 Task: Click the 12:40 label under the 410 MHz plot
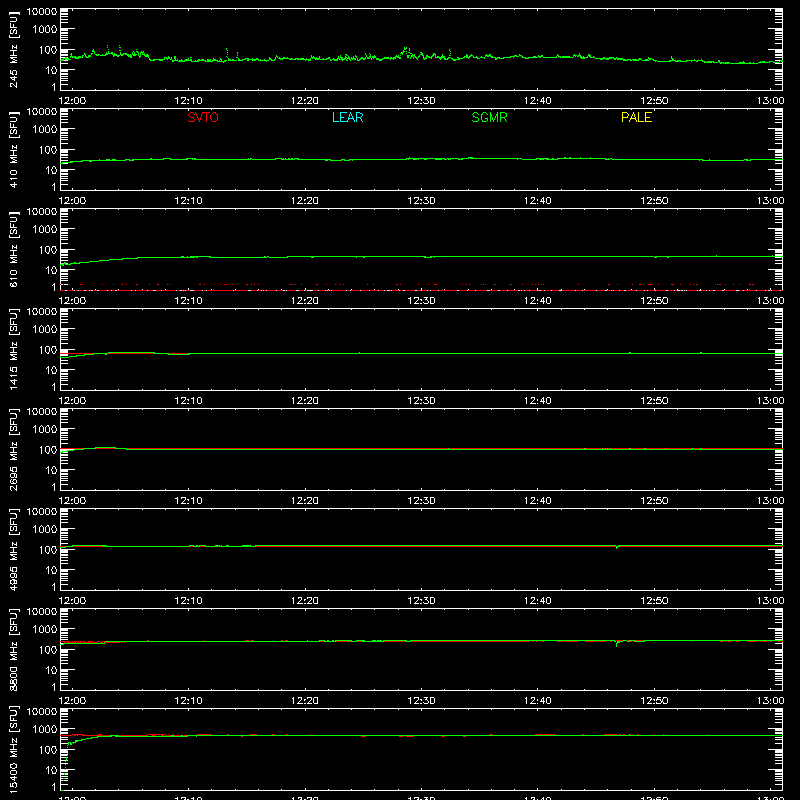tap(538, 201)
